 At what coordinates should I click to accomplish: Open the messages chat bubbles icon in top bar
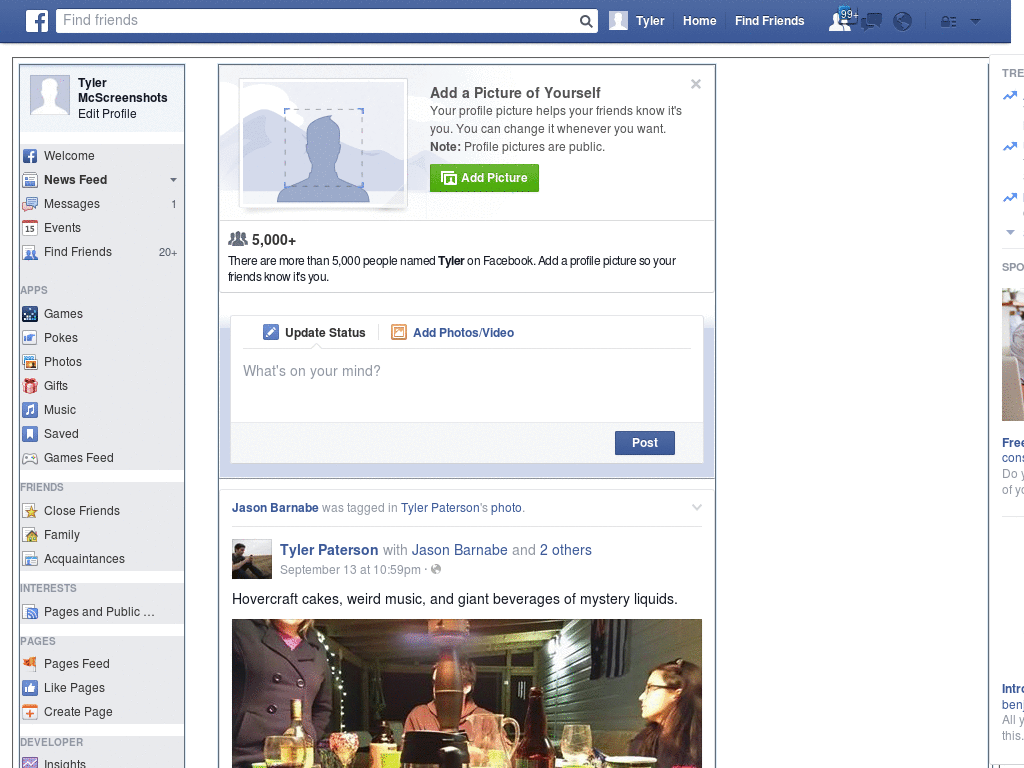tap(872, 22)
